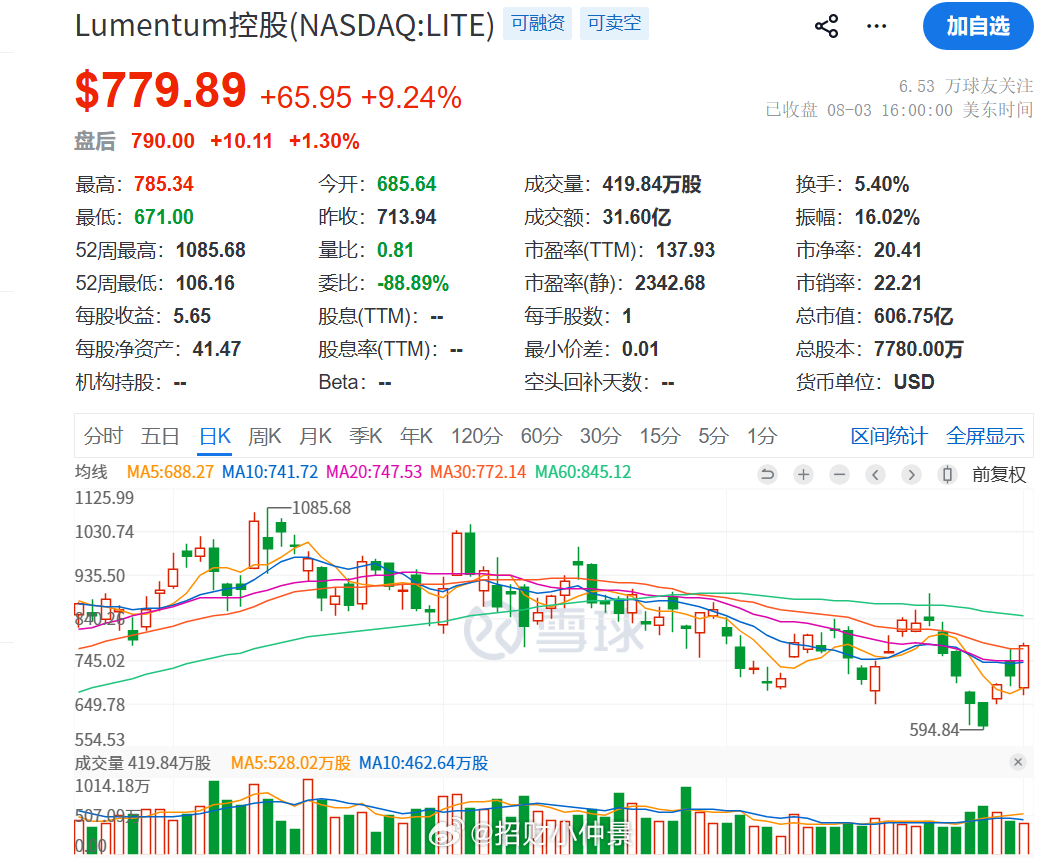Switch to the 分时 chart tab
Viewport: 1064px width, 858px height.
(x=103, y=436)
